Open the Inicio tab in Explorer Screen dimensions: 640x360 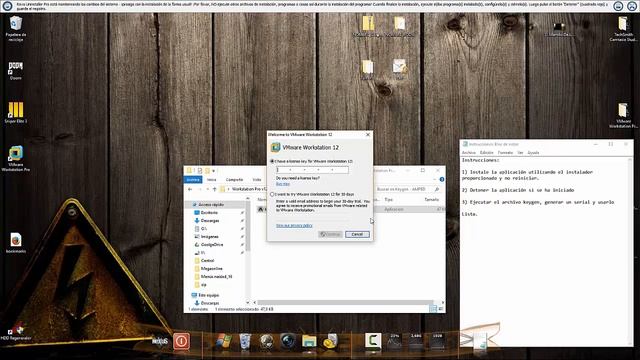211,180
